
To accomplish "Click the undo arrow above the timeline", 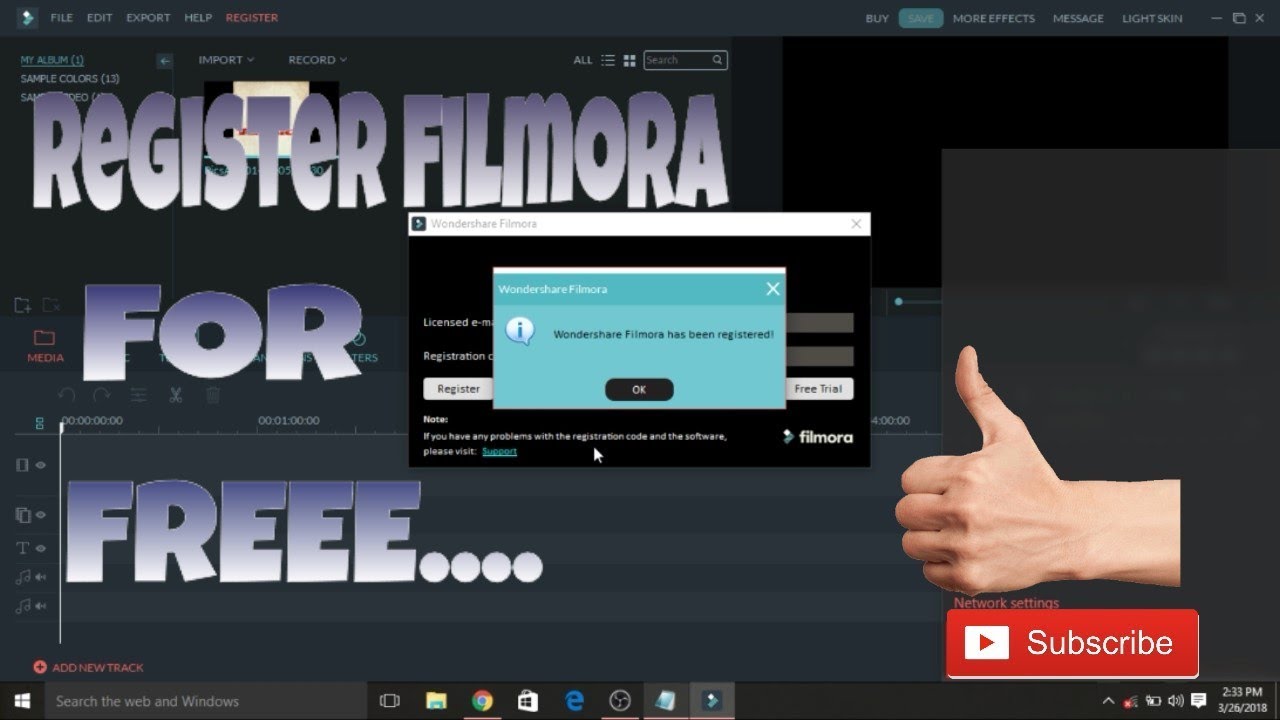I will 67,395.
